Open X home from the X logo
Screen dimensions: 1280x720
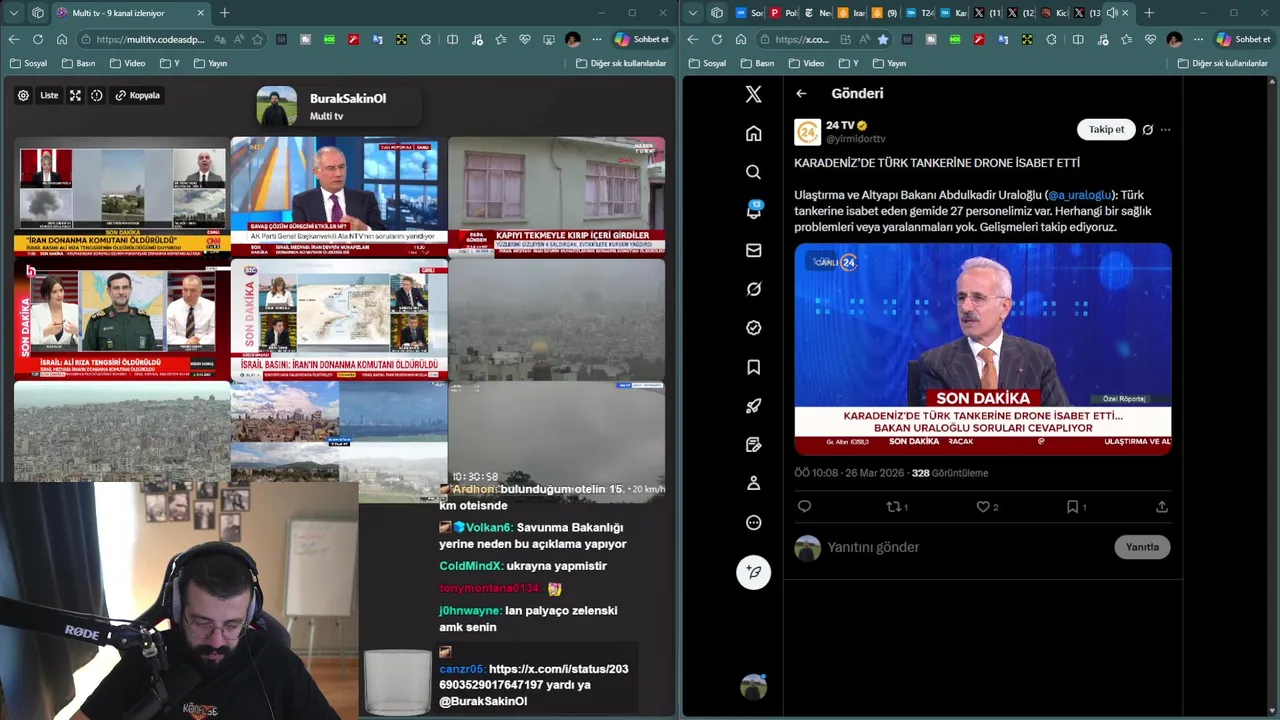(x=754, y=94)
